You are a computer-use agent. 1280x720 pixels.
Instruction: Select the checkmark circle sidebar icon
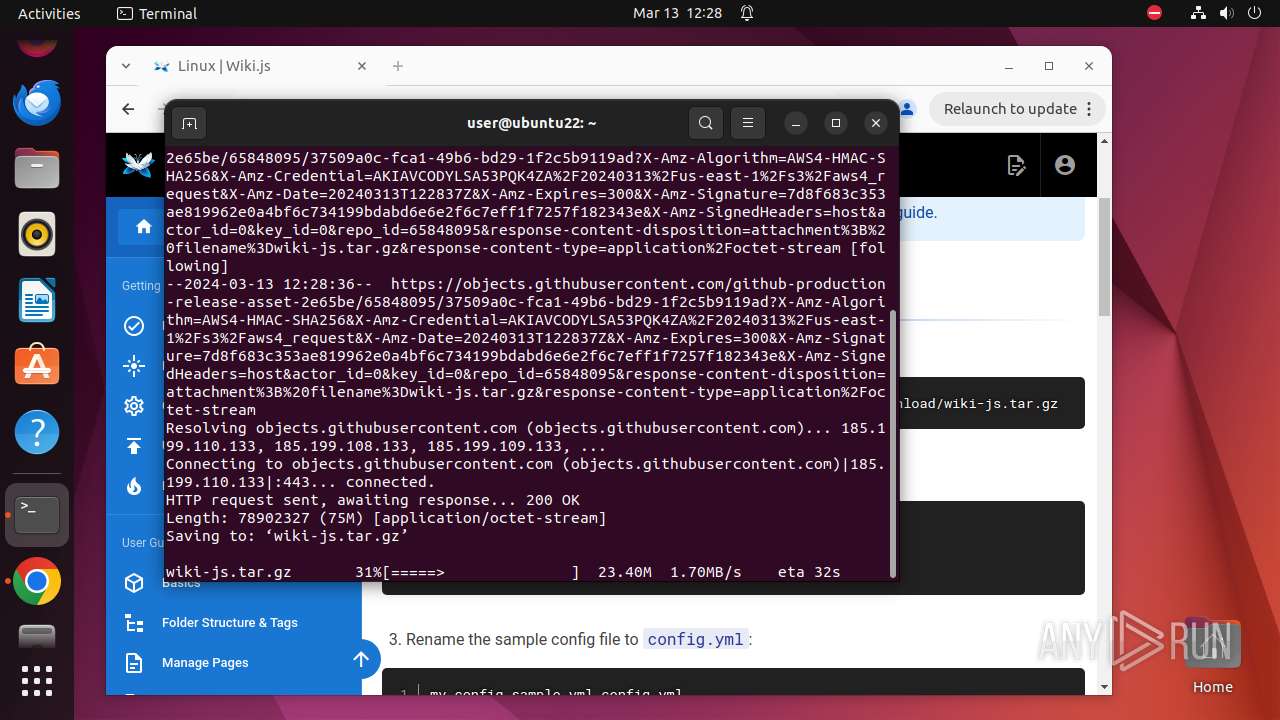[134, 326]
